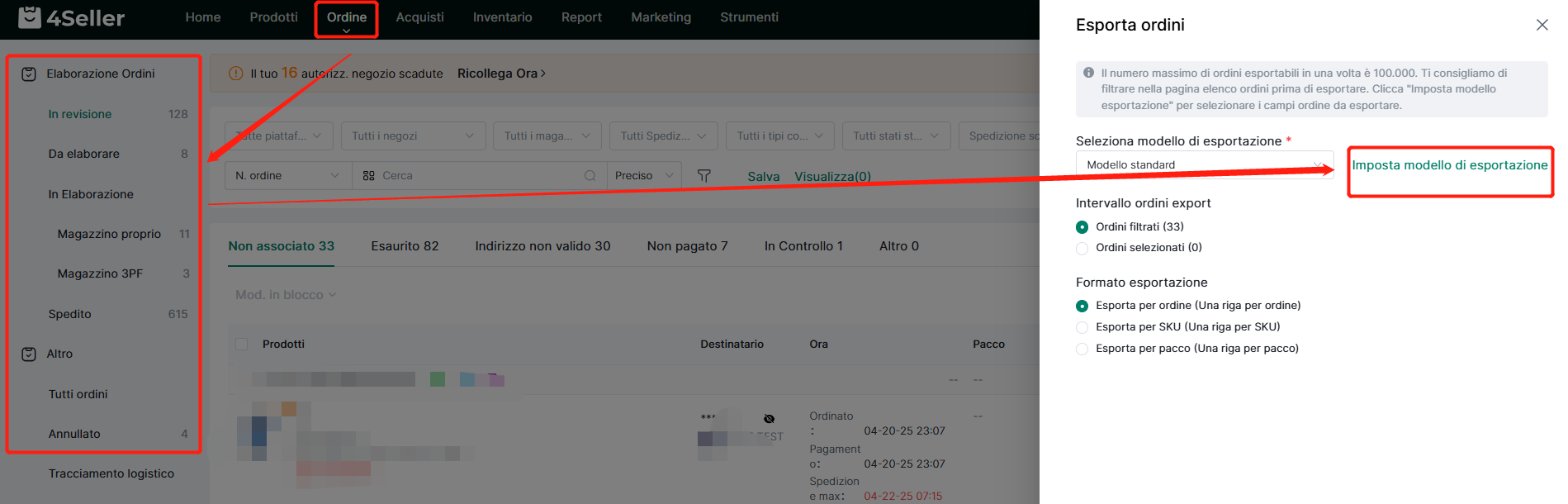Toggle hidden recipient eye icon
This screenshot has height=504, width=1568.
(769, 419)
